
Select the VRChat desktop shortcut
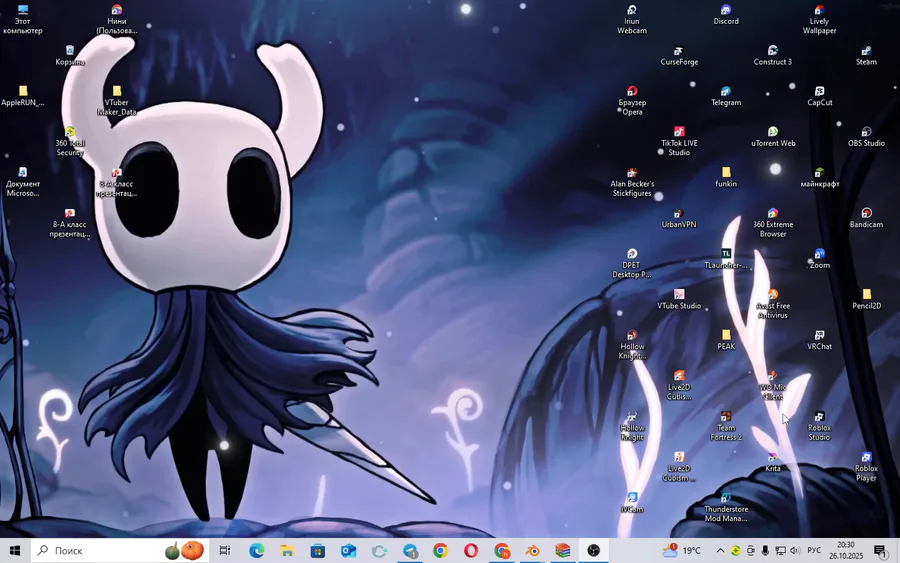click(x=820, y=340)
